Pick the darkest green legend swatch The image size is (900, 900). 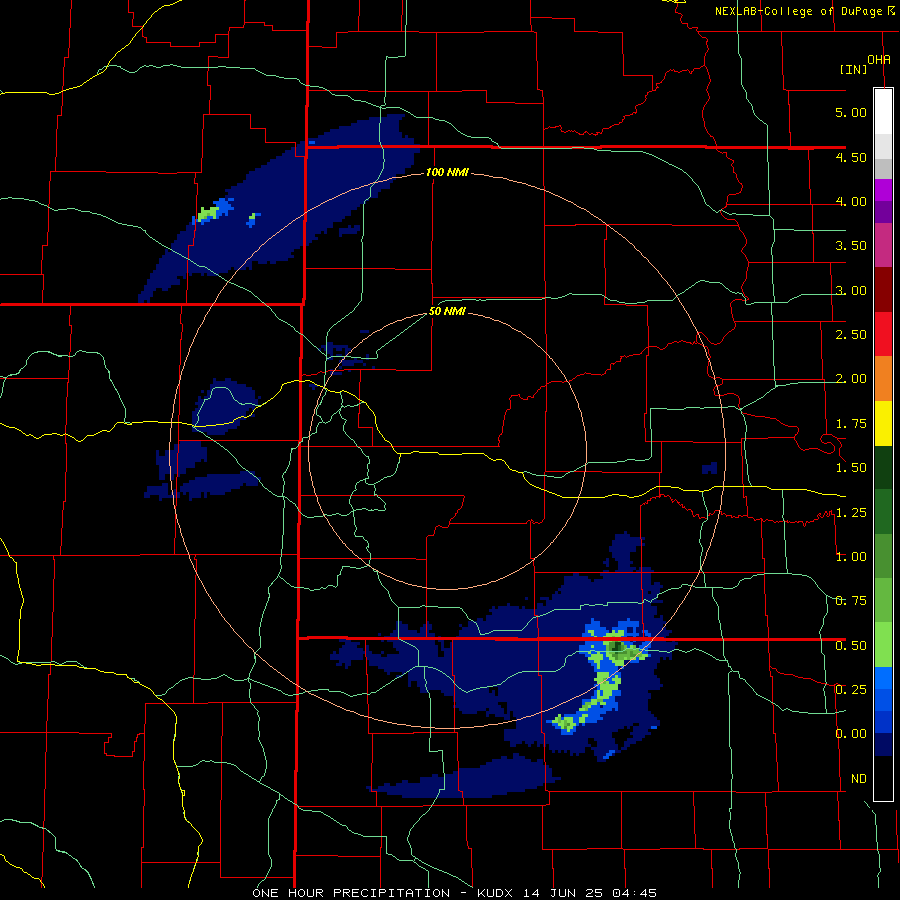tap(883, 467)
